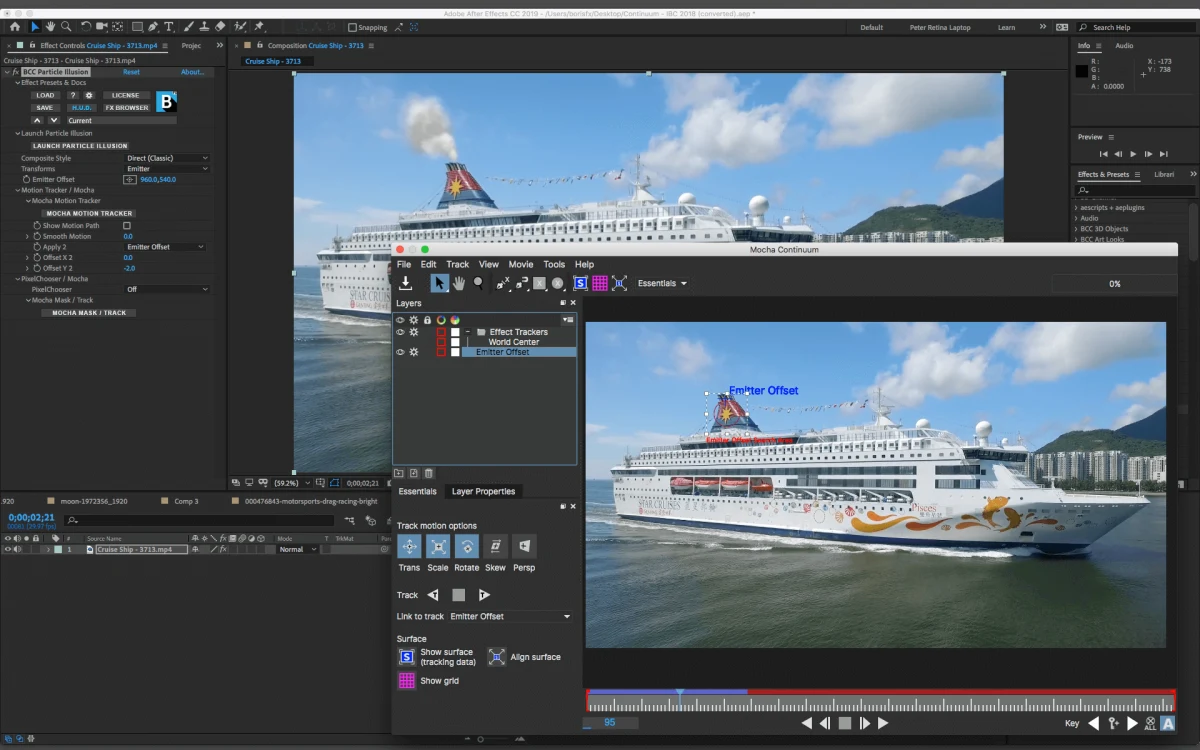Image resolution: width=1200 pixels, height=750 pixels.
Task: Hide the Emitter Offset layer in Mocha
Action: [x=400, y=352]
